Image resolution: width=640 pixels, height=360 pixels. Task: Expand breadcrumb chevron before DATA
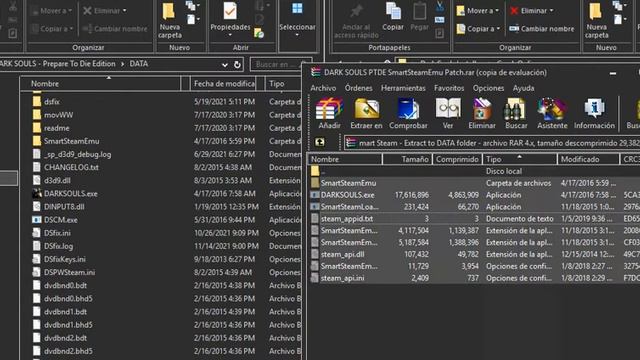[x=122, y=64]
